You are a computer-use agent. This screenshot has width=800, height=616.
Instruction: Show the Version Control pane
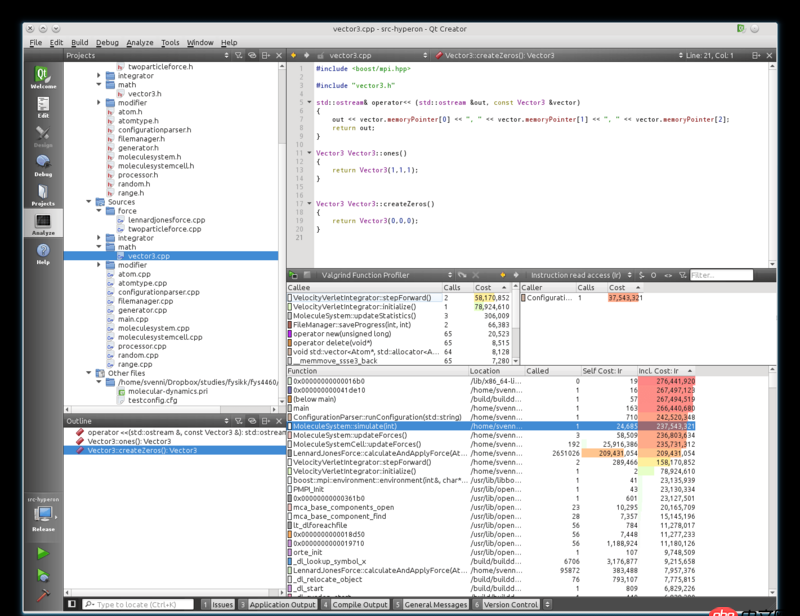[506, 604]
